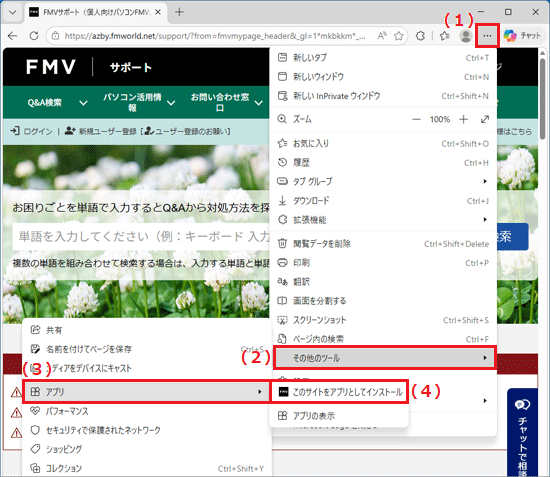
Task: Open the Read aloud feature in the address bar
Action: coord(382,35)
